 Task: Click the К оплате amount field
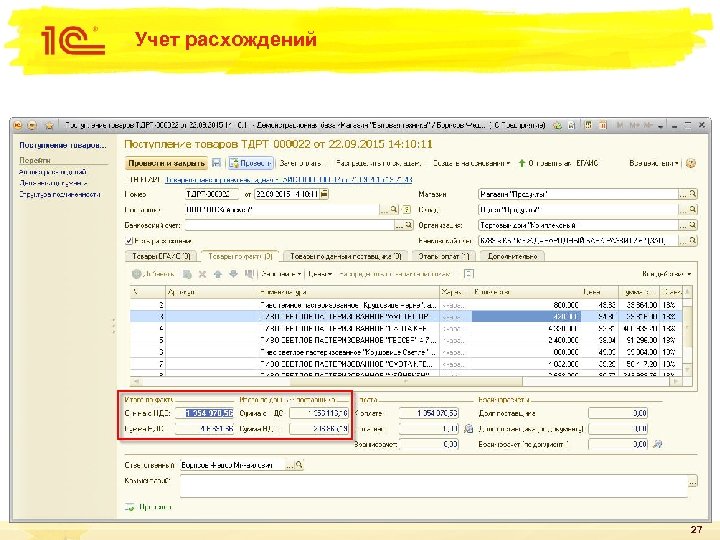point(429,413)
